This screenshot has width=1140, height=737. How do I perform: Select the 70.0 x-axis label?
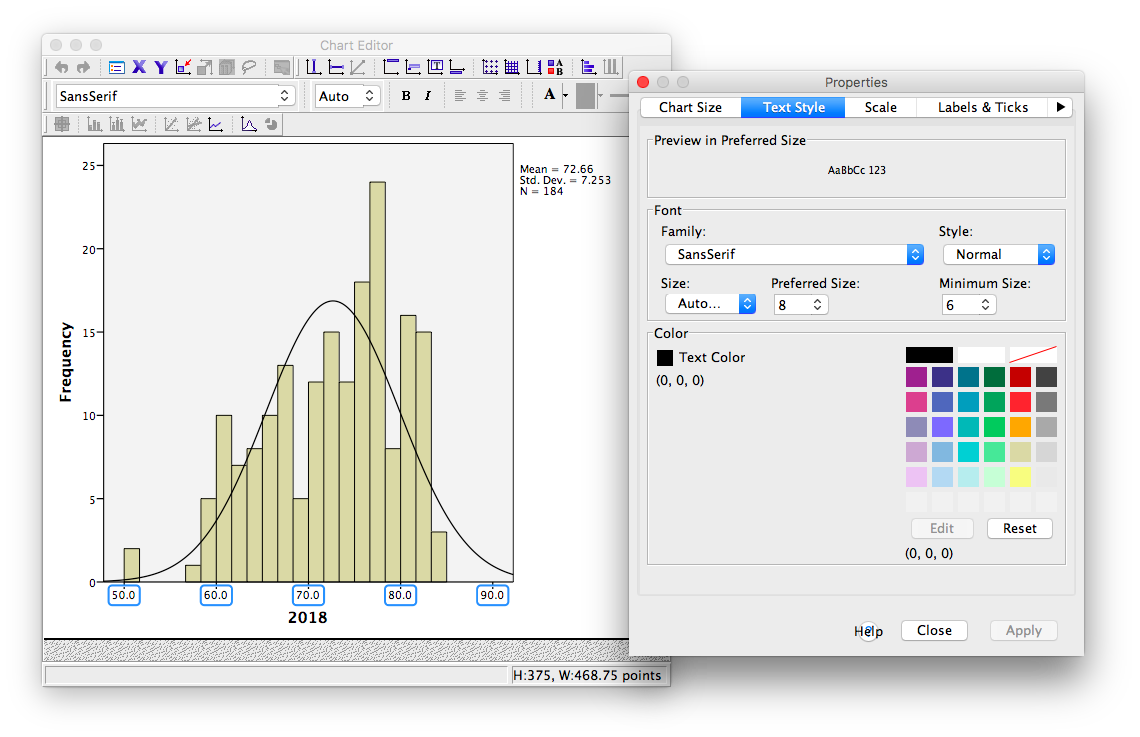coord(308,595)
